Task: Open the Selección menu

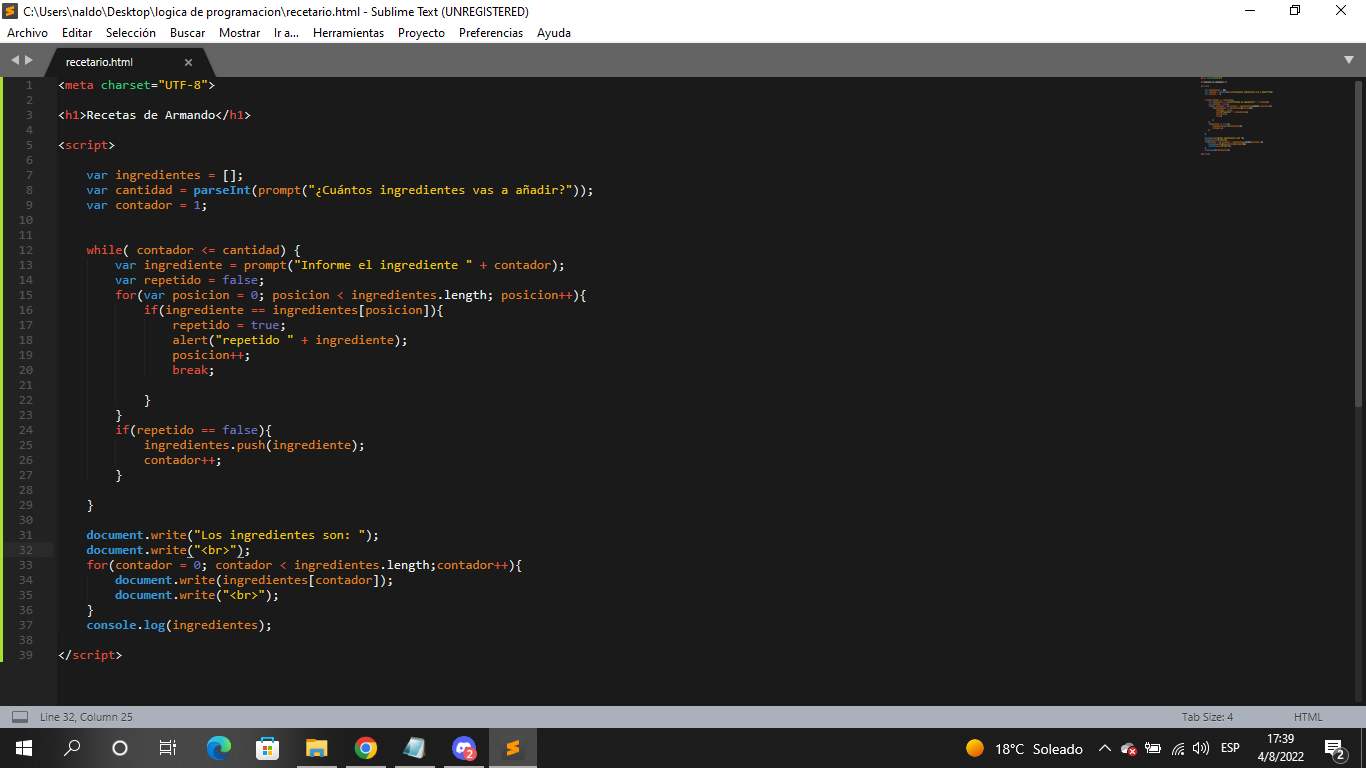Action: [131, 33]
